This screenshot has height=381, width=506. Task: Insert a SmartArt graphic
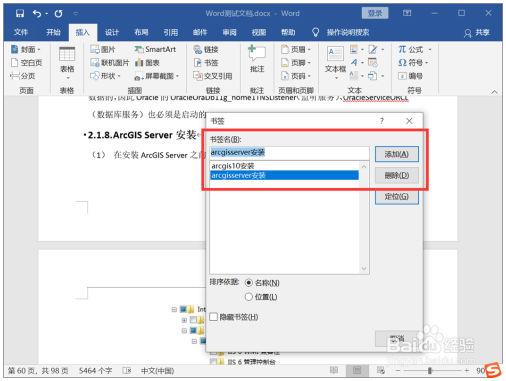155,49
